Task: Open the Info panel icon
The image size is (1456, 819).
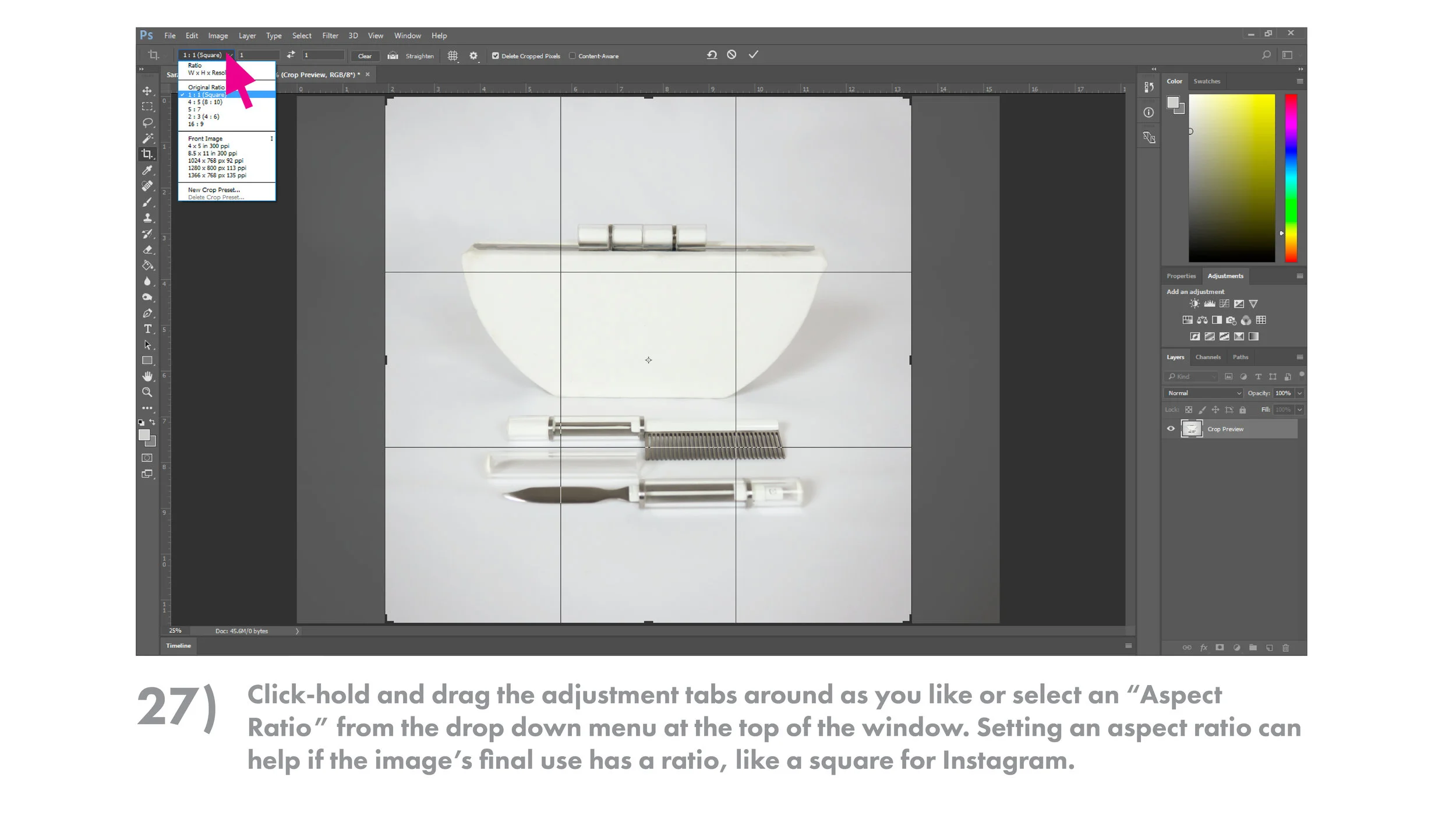Action: click(1148, 112)
